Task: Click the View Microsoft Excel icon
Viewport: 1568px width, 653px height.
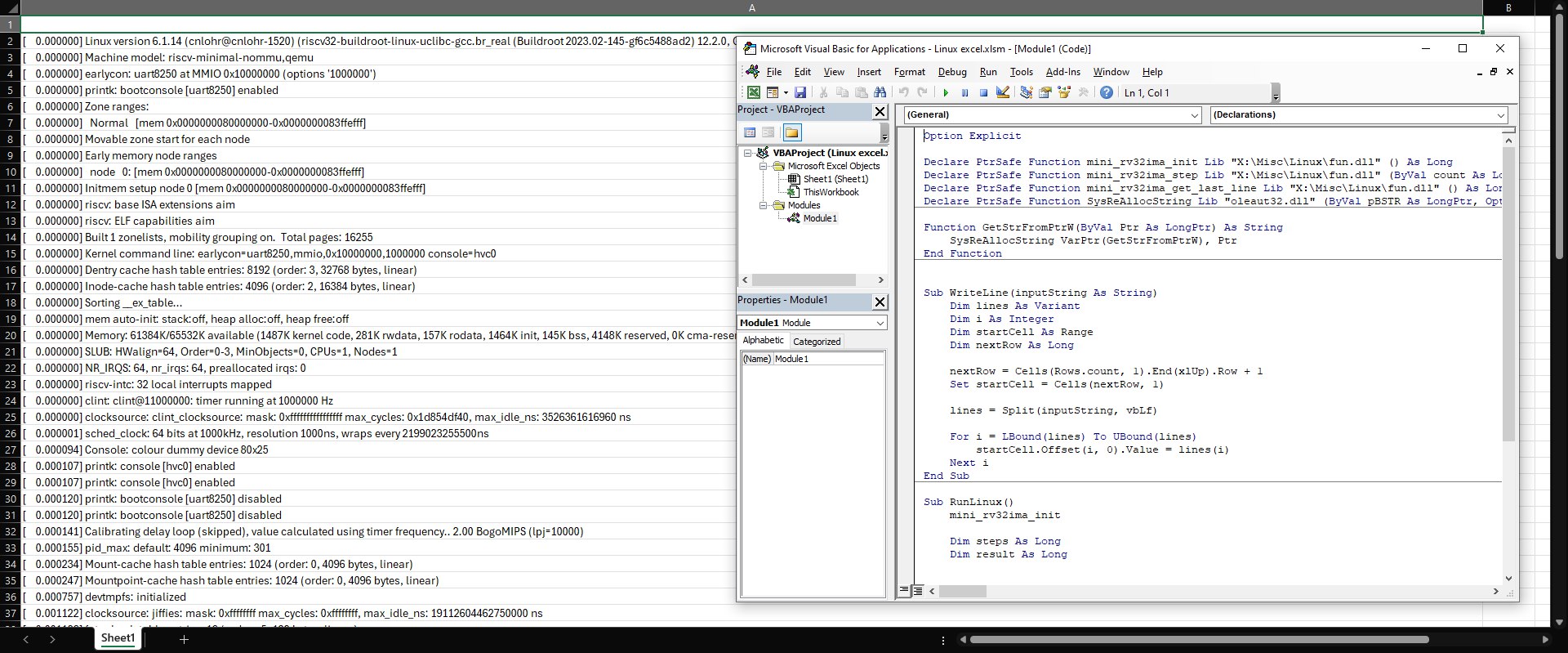Action: click(x=753, y=93)
